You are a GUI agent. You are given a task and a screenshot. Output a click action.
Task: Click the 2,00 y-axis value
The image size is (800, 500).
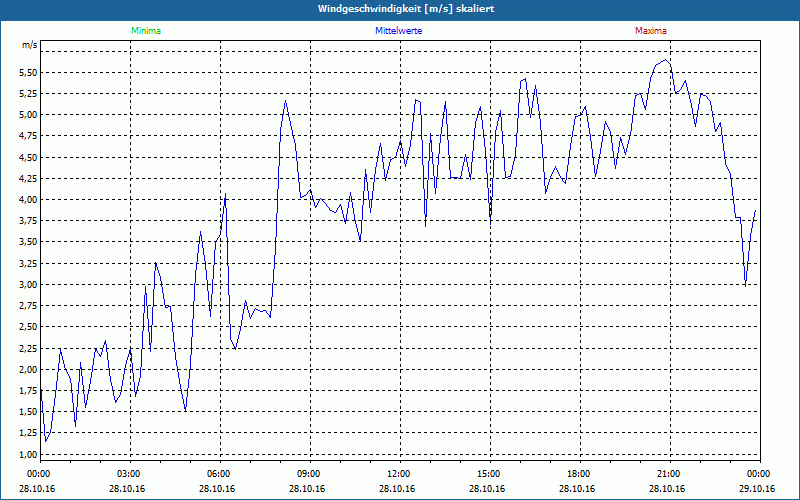click(x=29, y=369)
